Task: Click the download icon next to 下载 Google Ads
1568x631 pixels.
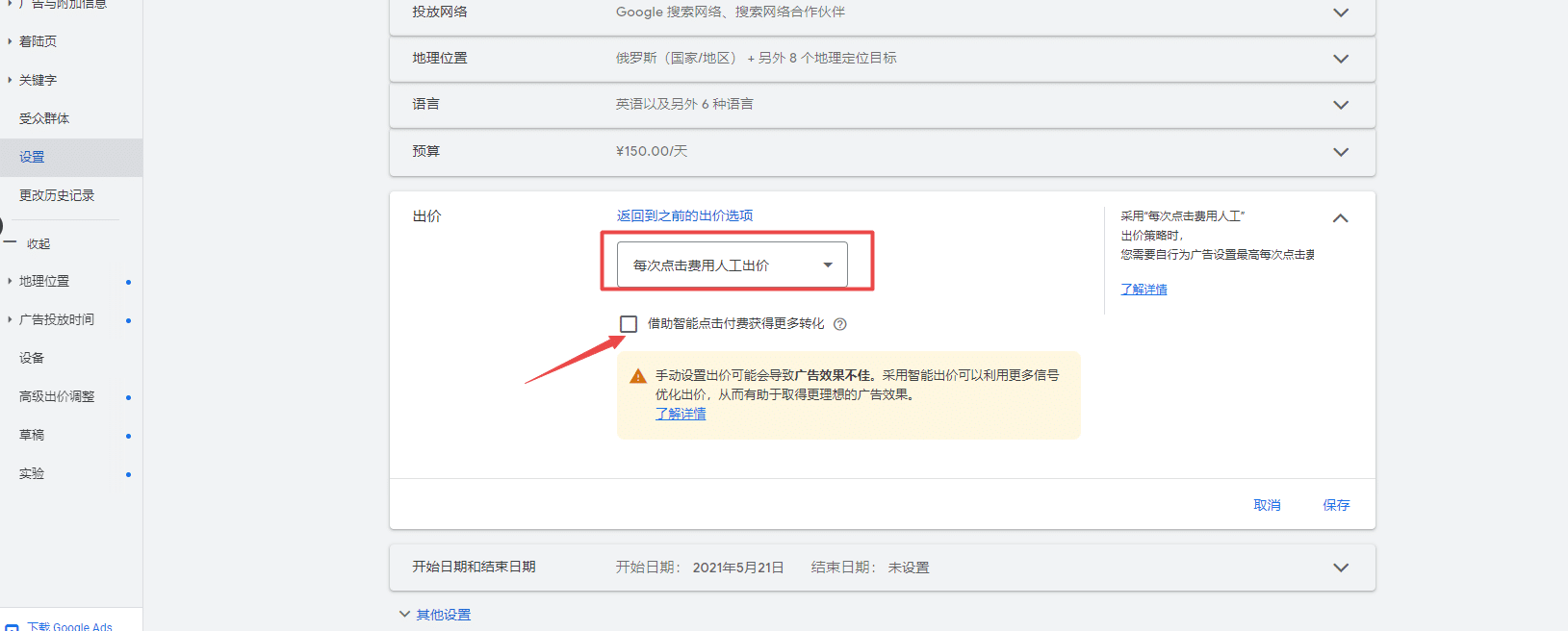Action: pos(12,627)
